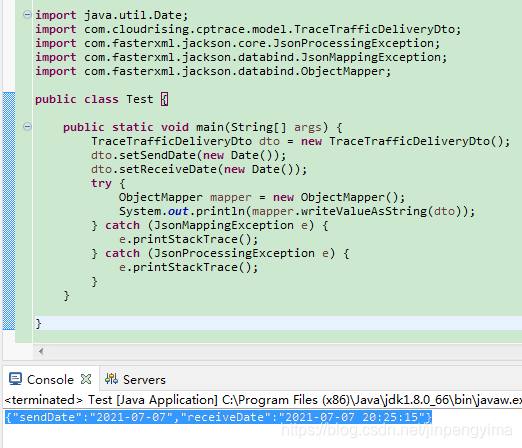The height and width of the screenshot is (448, 522).
Task: Click the dto.setReceiveDate statement
Action: pyautogui.click(x=199, y=169)
